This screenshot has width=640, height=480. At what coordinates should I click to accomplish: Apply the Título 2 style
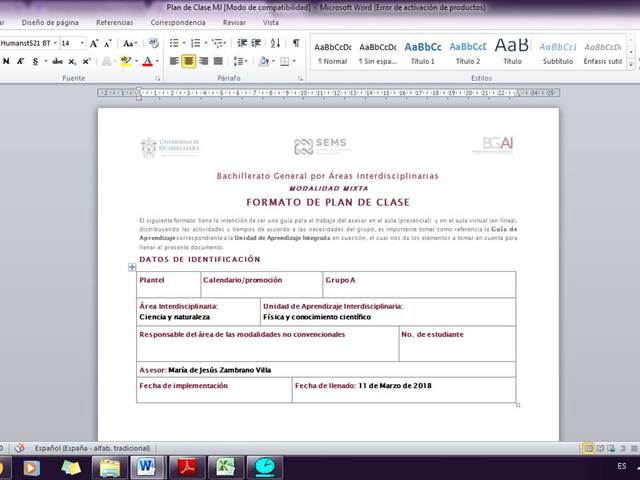pyautogui.click(x=468, y=53)
